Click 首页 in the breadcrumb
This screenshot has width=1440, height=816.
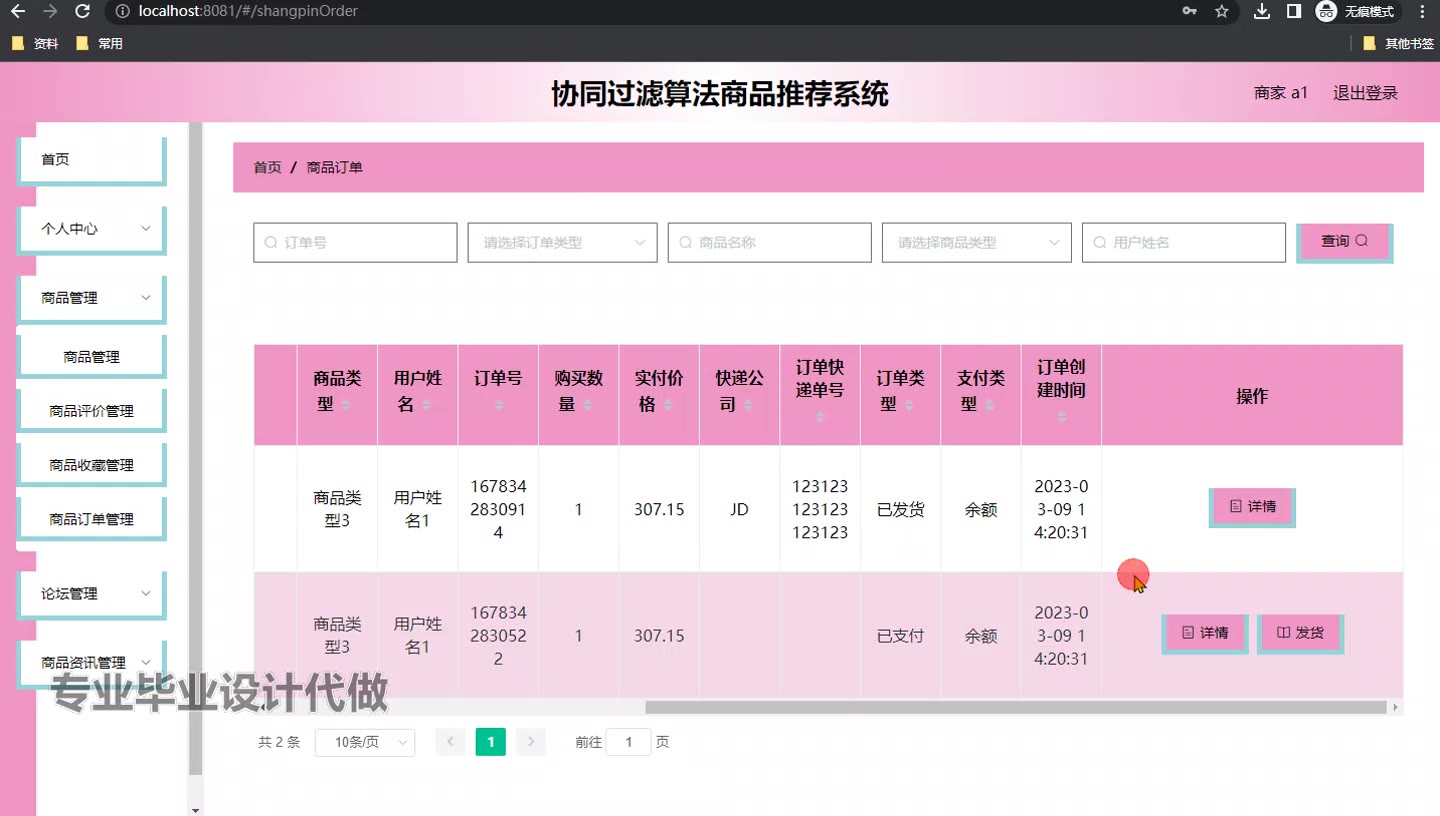(267, 167)
